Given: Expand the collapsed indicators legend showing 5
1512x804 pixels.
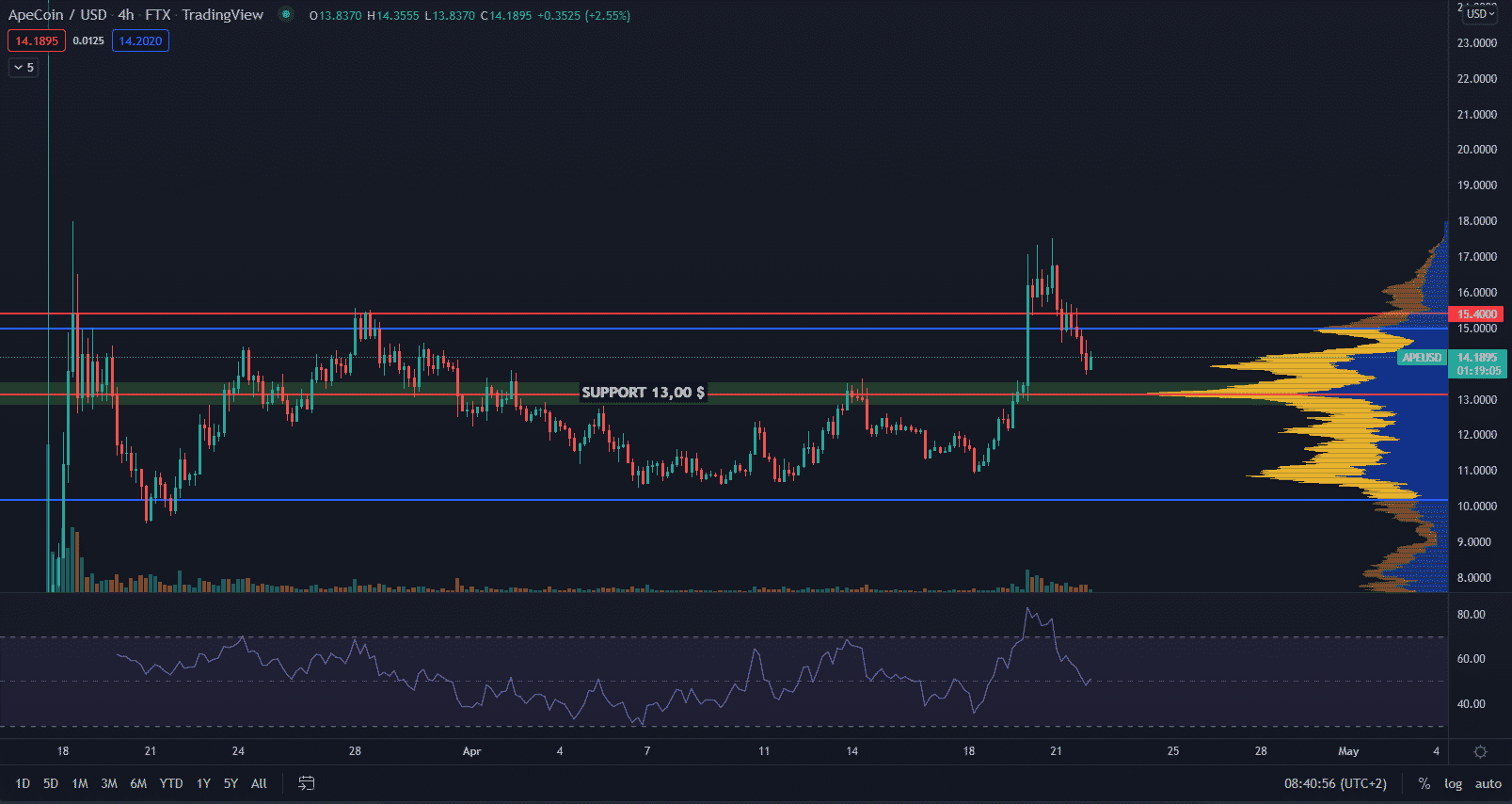Looking at the screenshot, I should pyautogui.click(x=24, y=68).
